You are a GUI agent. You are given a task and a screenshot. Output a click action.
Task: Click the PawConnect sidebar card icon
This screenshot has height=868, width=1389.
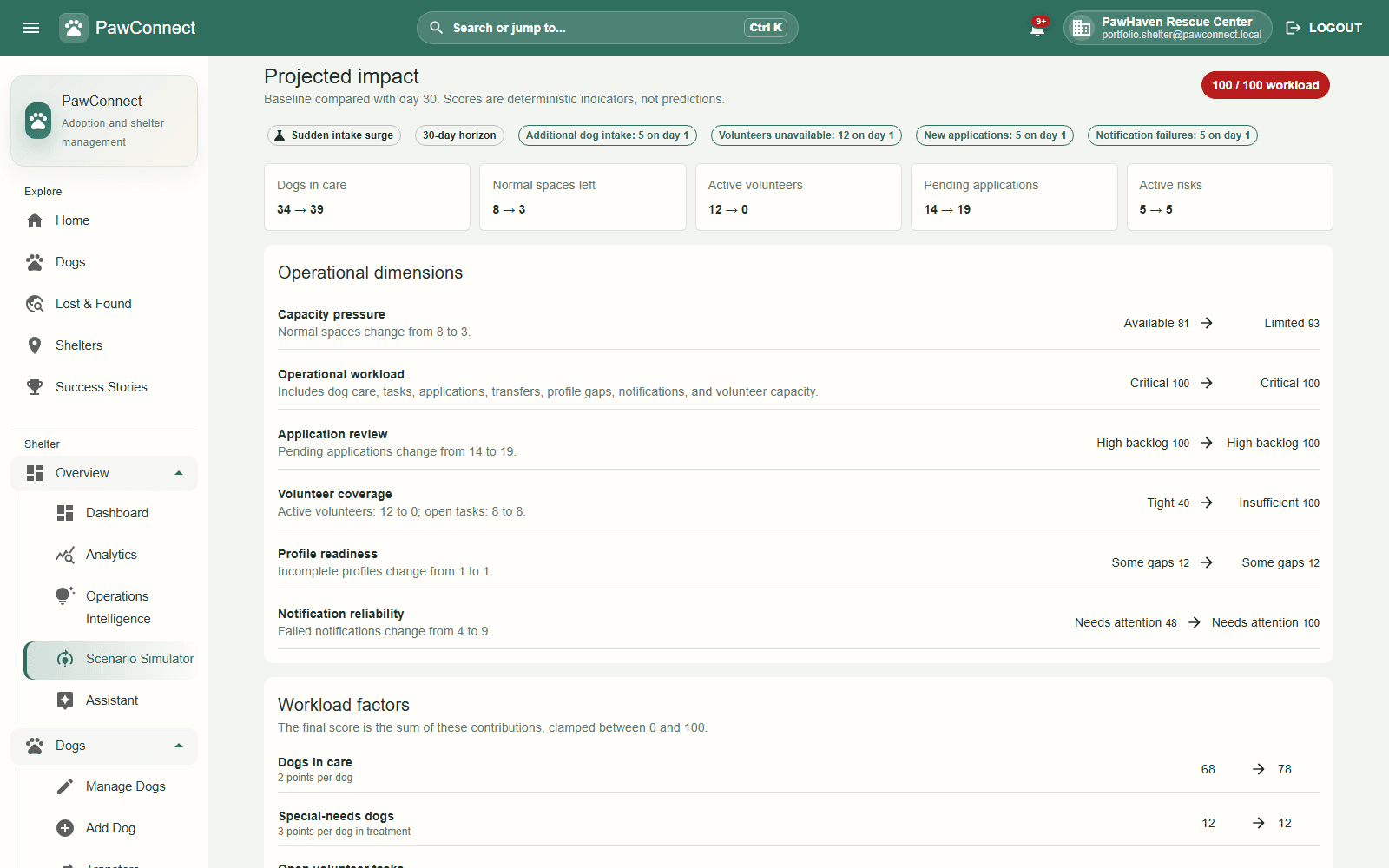point(38,121)
